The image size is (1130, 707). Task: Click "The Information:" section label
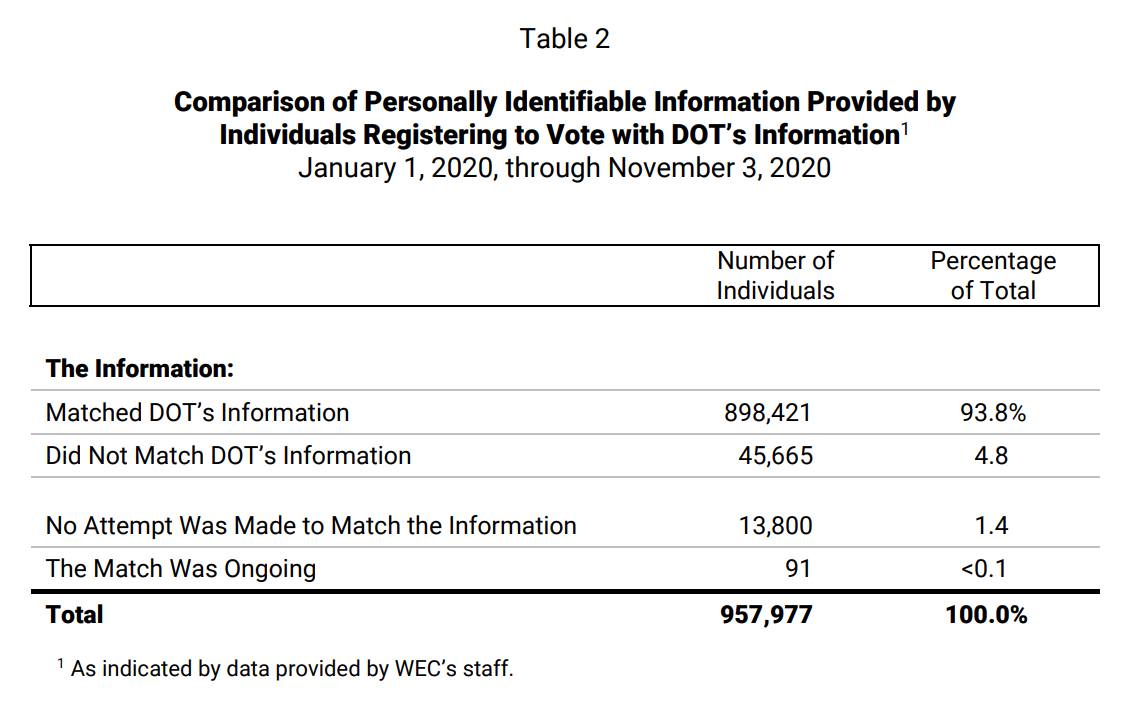pyautogui.click(x=139, y=368)
